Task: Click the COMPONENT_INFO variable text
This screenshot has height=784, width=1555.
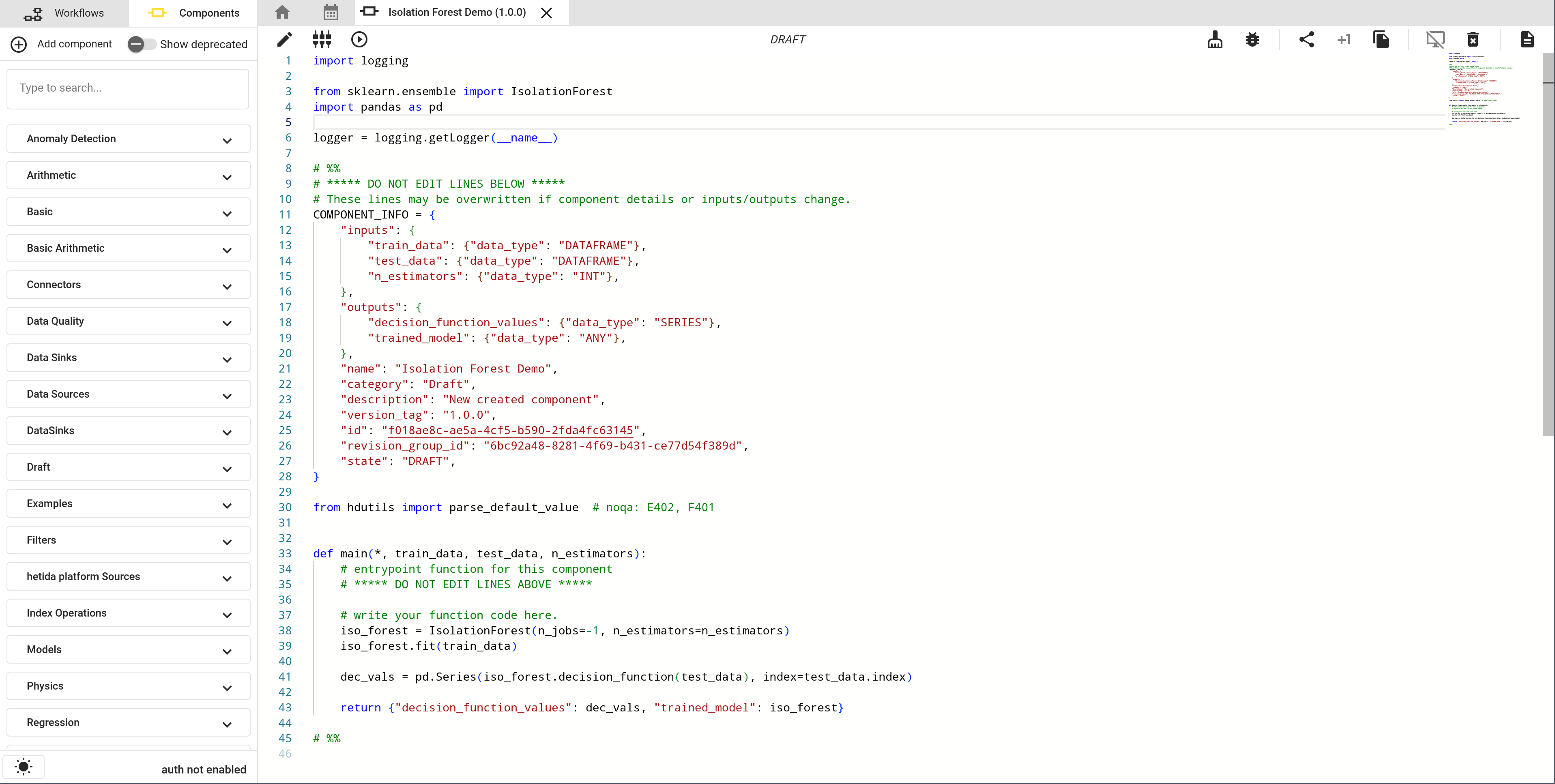Action: [361, 215]
